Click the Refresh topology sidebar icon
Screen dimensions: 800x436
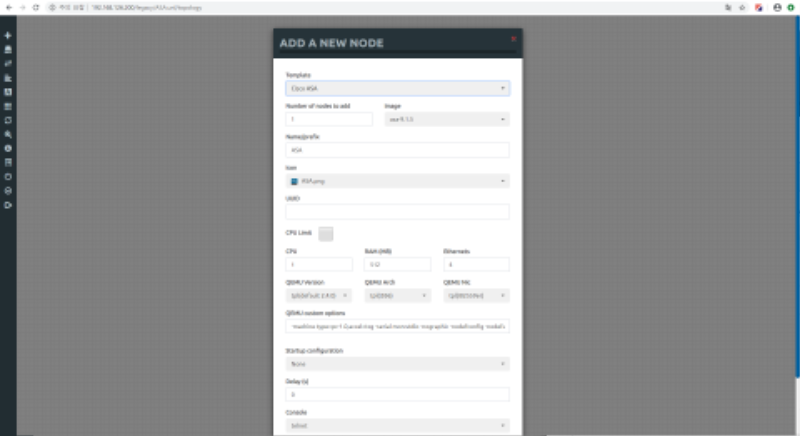pyautogui.click(x=8, y=120)
